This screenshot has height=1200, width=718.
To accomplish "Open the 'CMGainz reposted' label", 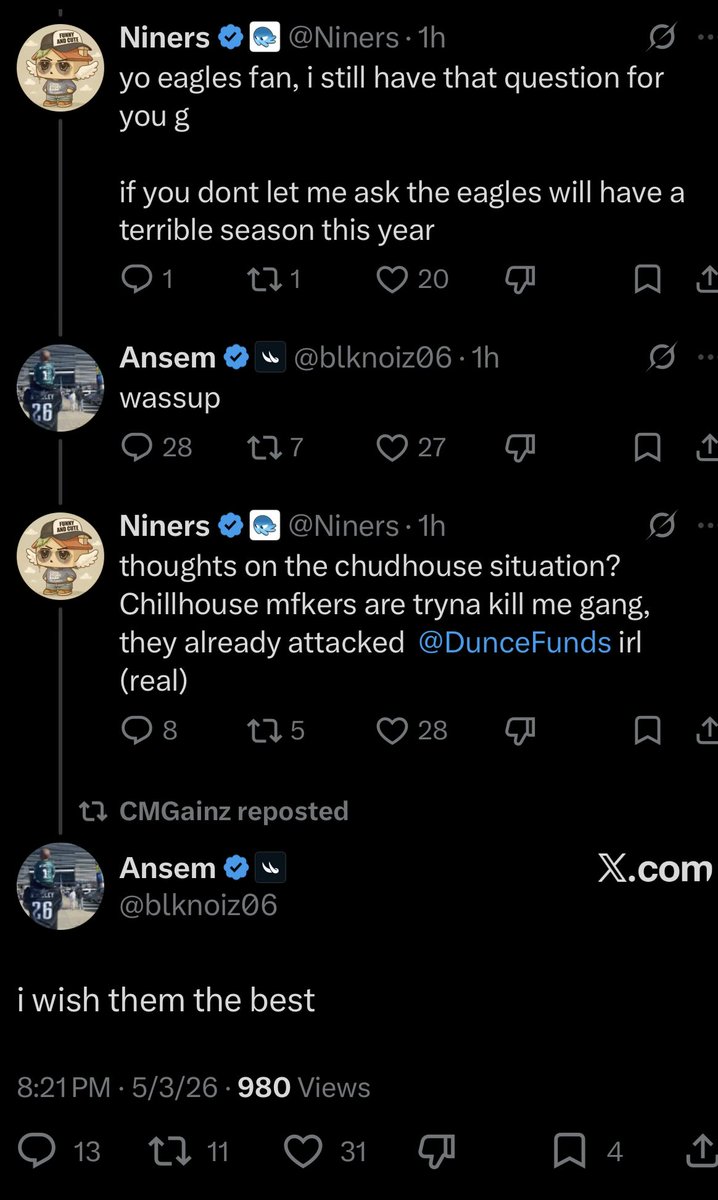I will (233, 811).
